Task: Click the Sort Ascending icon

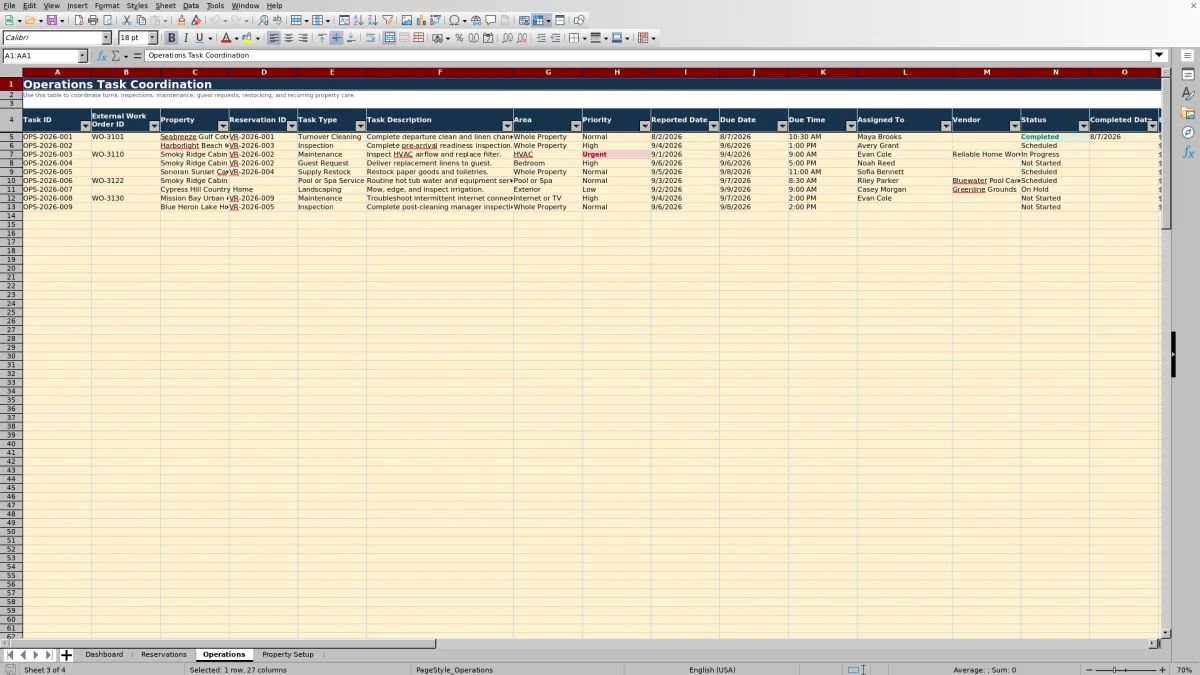Action: coord(358,20)
